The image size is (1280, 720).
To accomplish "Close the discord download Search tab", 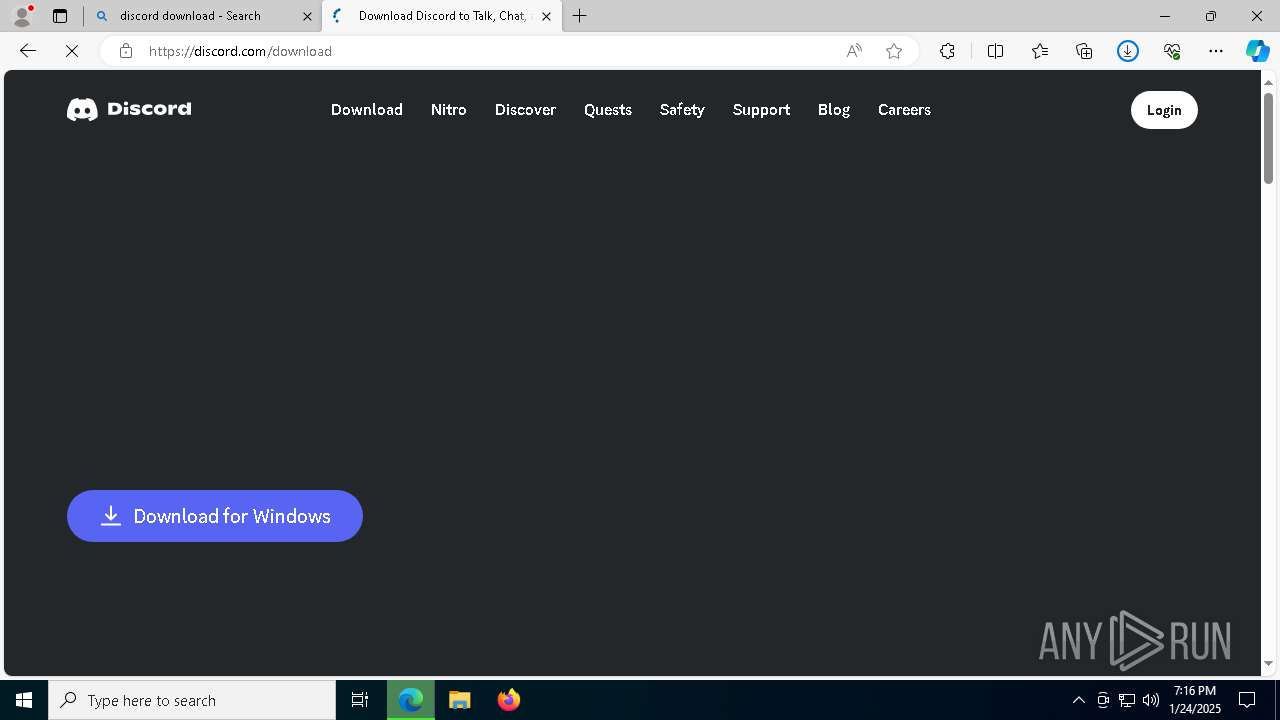I will point(307,16).
